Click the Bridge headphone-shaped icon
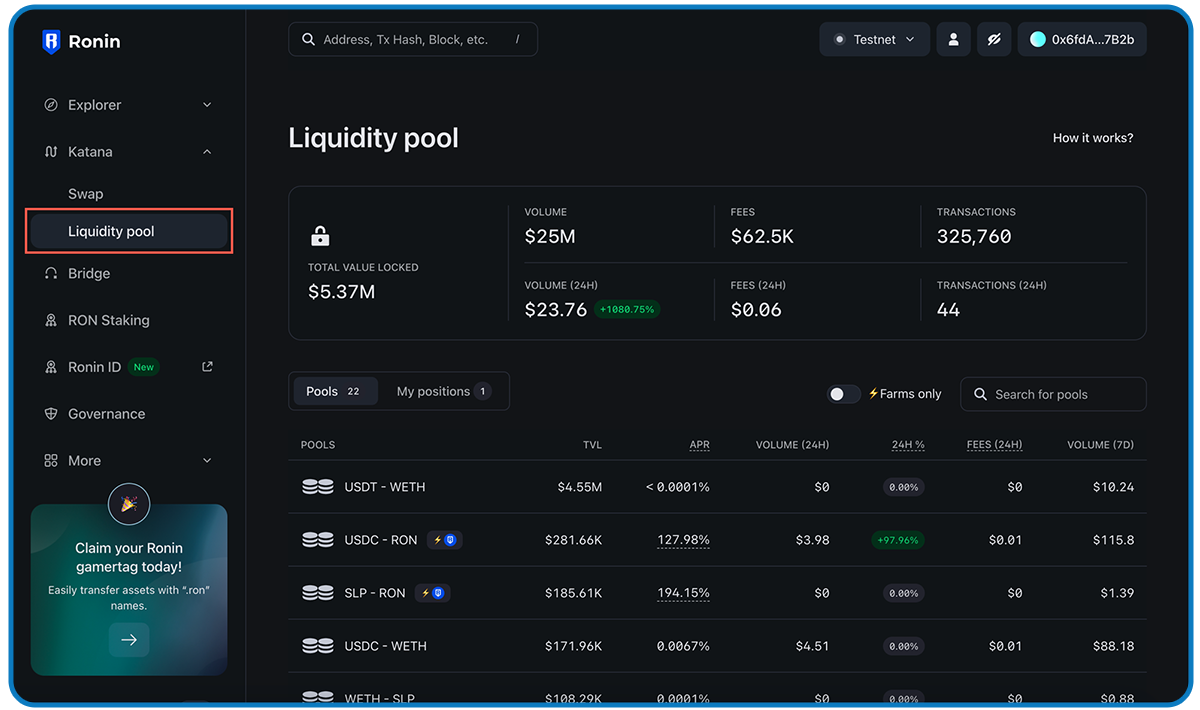Image resolution: width=1200 pixels, height=710 pixels. (51, 274)
